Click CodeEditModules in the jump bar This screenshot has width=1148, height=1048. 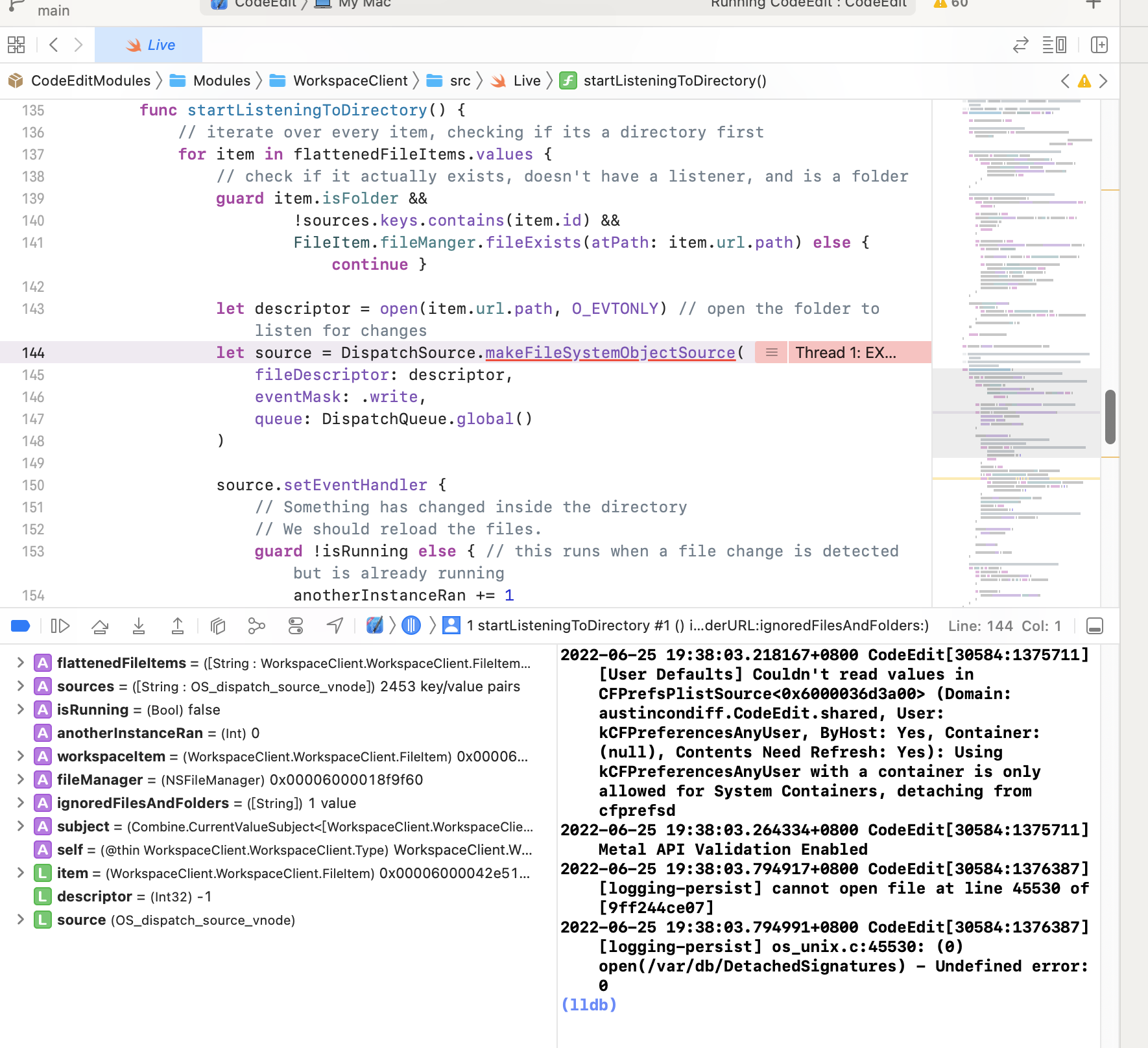[x=79, y=80]
